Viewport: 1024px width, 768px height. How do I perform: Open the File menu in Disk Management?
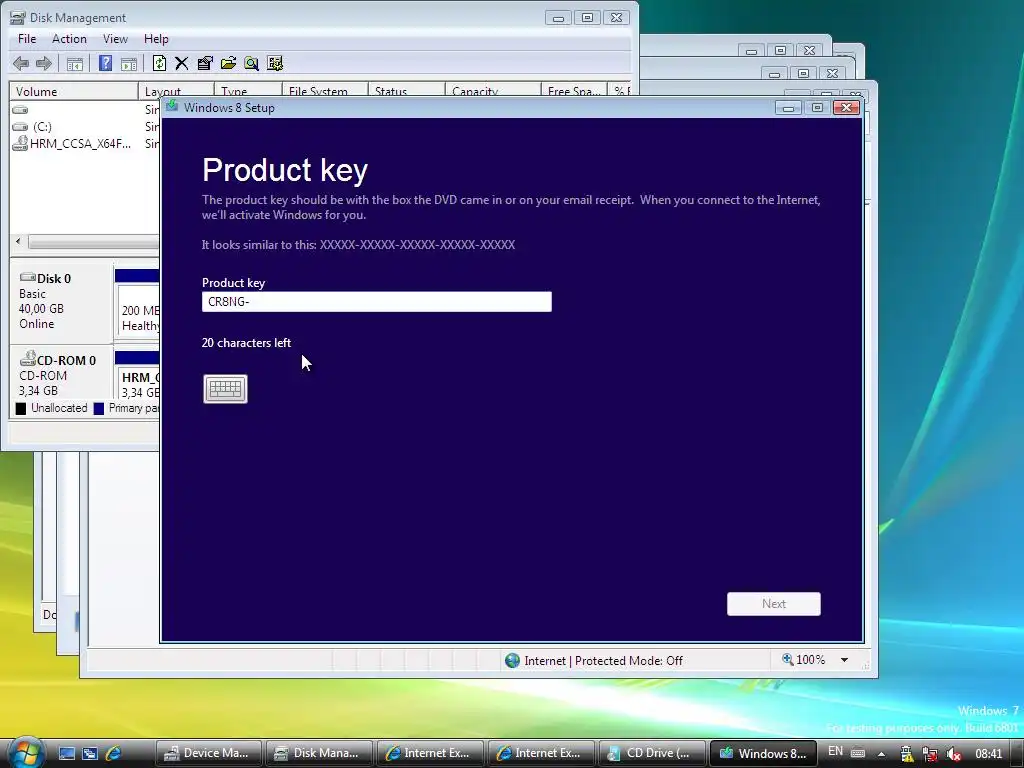(x=27, y=39)
